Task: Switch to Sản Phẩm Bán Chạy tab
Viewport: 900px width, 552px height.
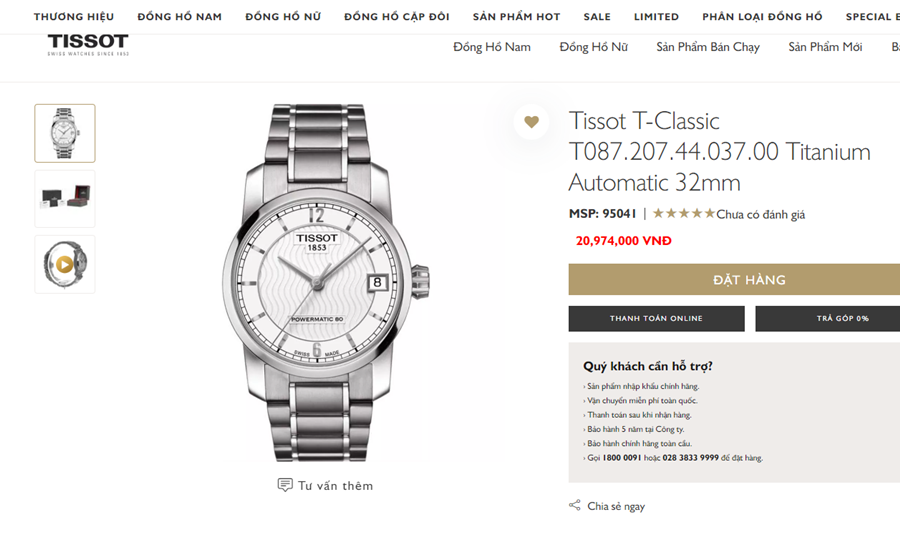Action: 708,47
